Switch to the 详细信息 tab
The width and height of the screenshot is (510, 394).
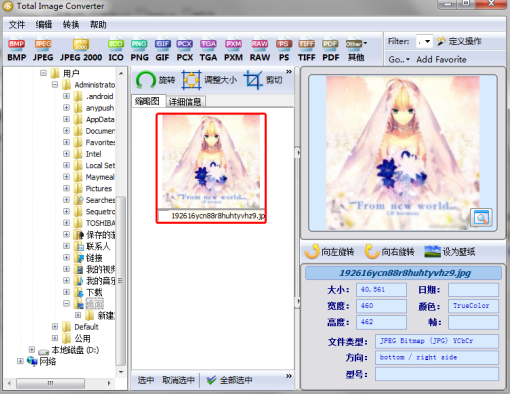(185, 102)
